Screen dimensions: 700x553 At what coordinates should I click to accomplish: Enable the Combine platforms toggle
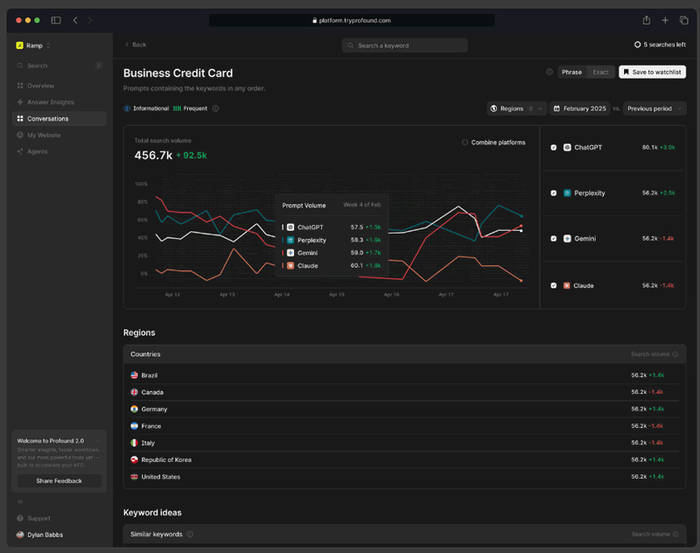point(465,142)
